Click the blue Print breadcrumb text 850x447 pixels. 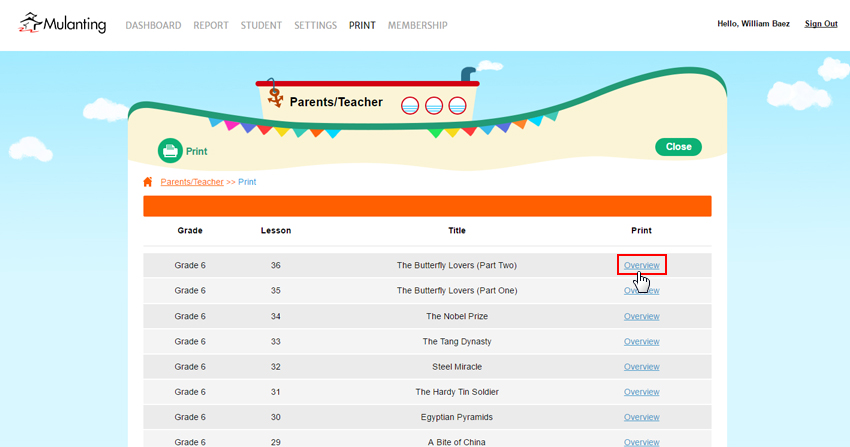pos(247,182)
